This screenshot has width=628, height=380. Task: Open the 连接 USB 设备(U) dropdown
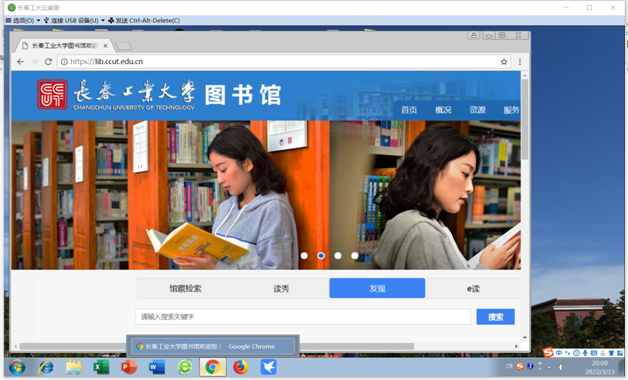(74, 20)
